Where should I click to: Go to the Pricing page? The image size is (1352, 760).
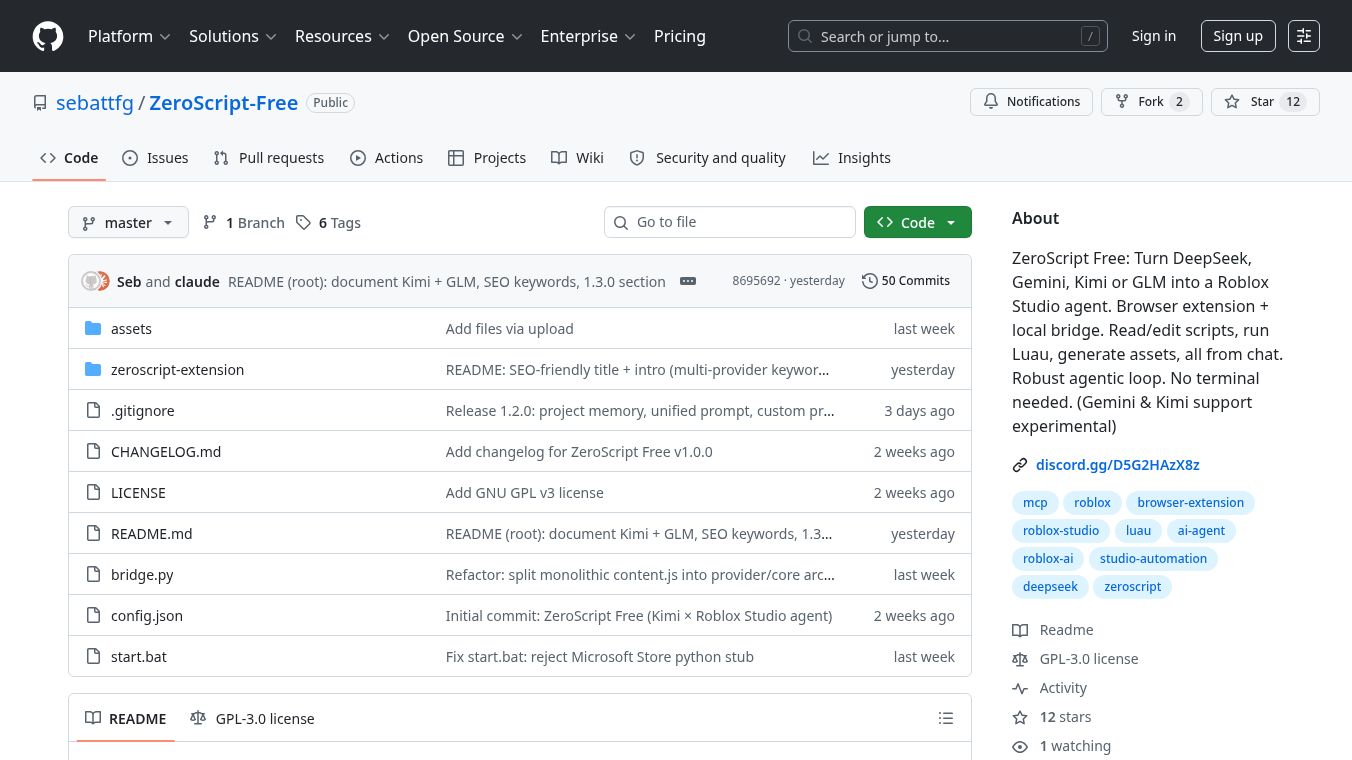click(680, 36)
